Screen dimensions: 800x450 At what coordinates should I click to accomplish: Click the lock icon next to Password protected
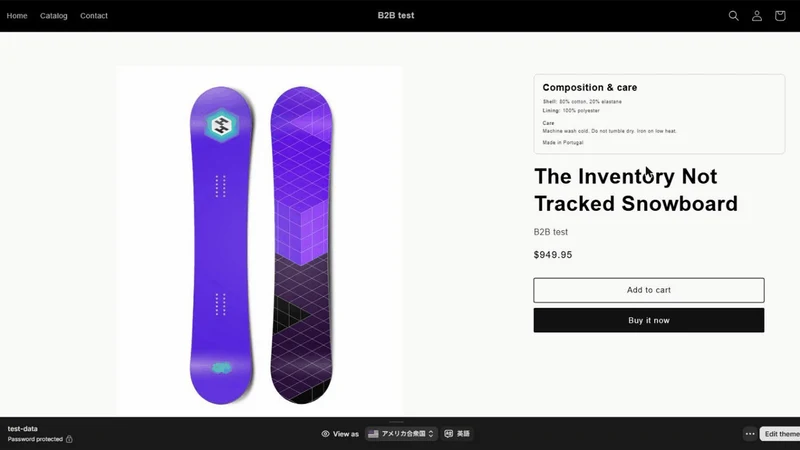pyautogui.click(x=69, y=439)
